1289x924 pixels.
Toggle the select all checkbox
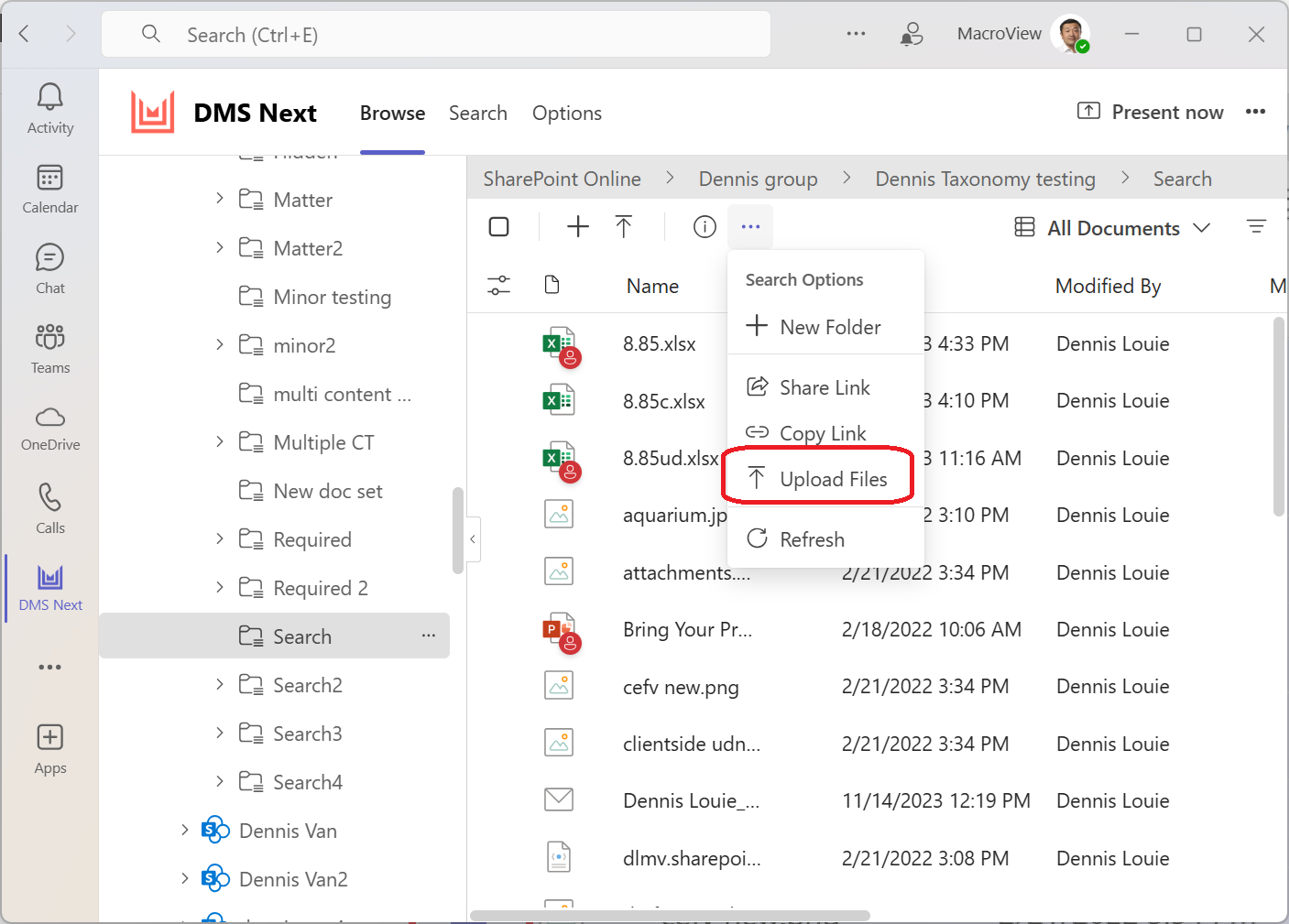(x=499, y=226)
